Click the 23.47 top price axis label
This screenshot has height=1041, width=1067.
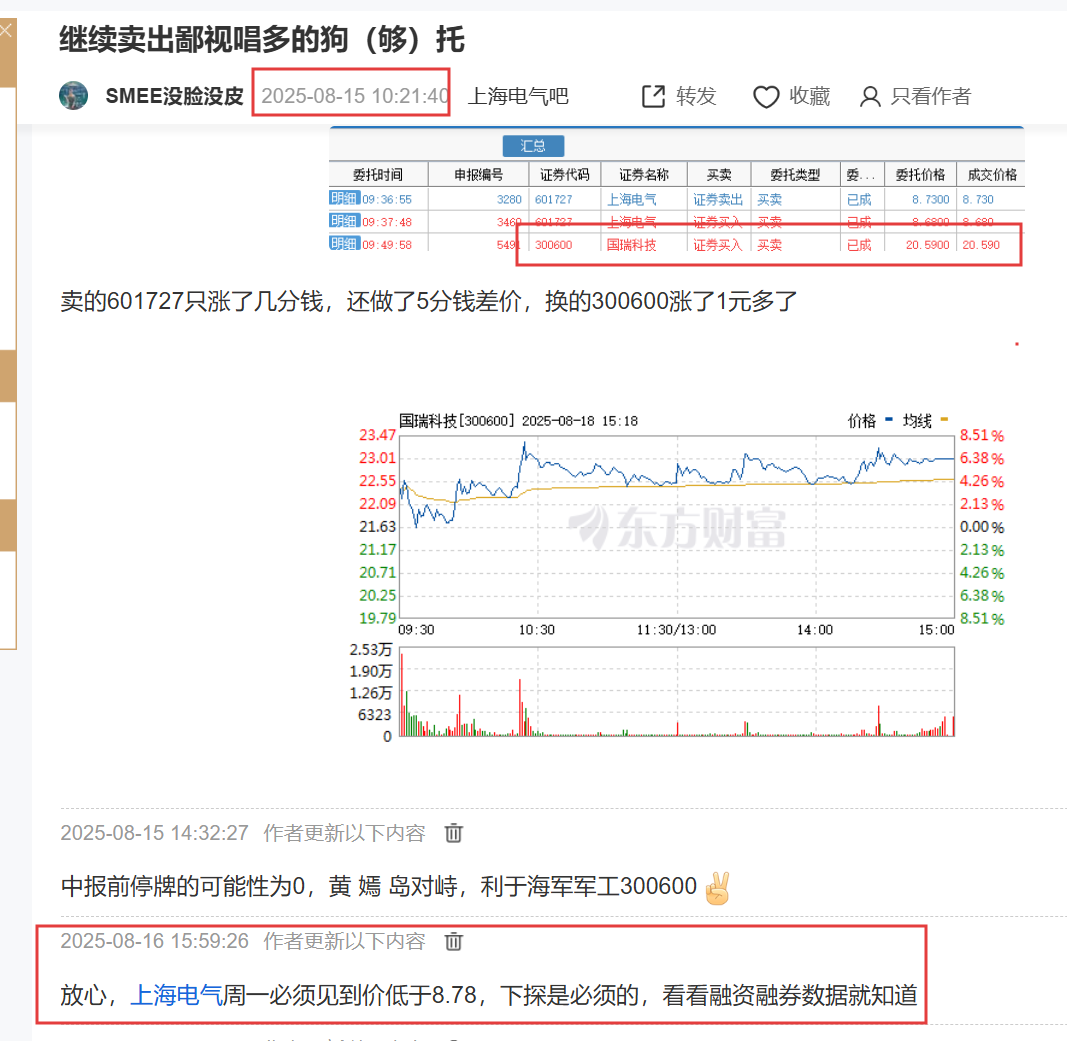[x=377, y=435]
